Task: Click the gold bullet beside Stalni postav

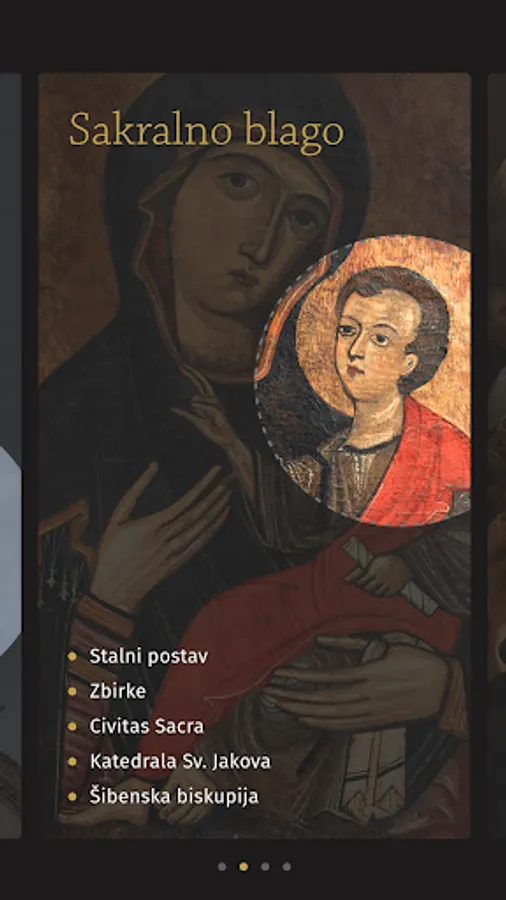Action: pos(72,657)
